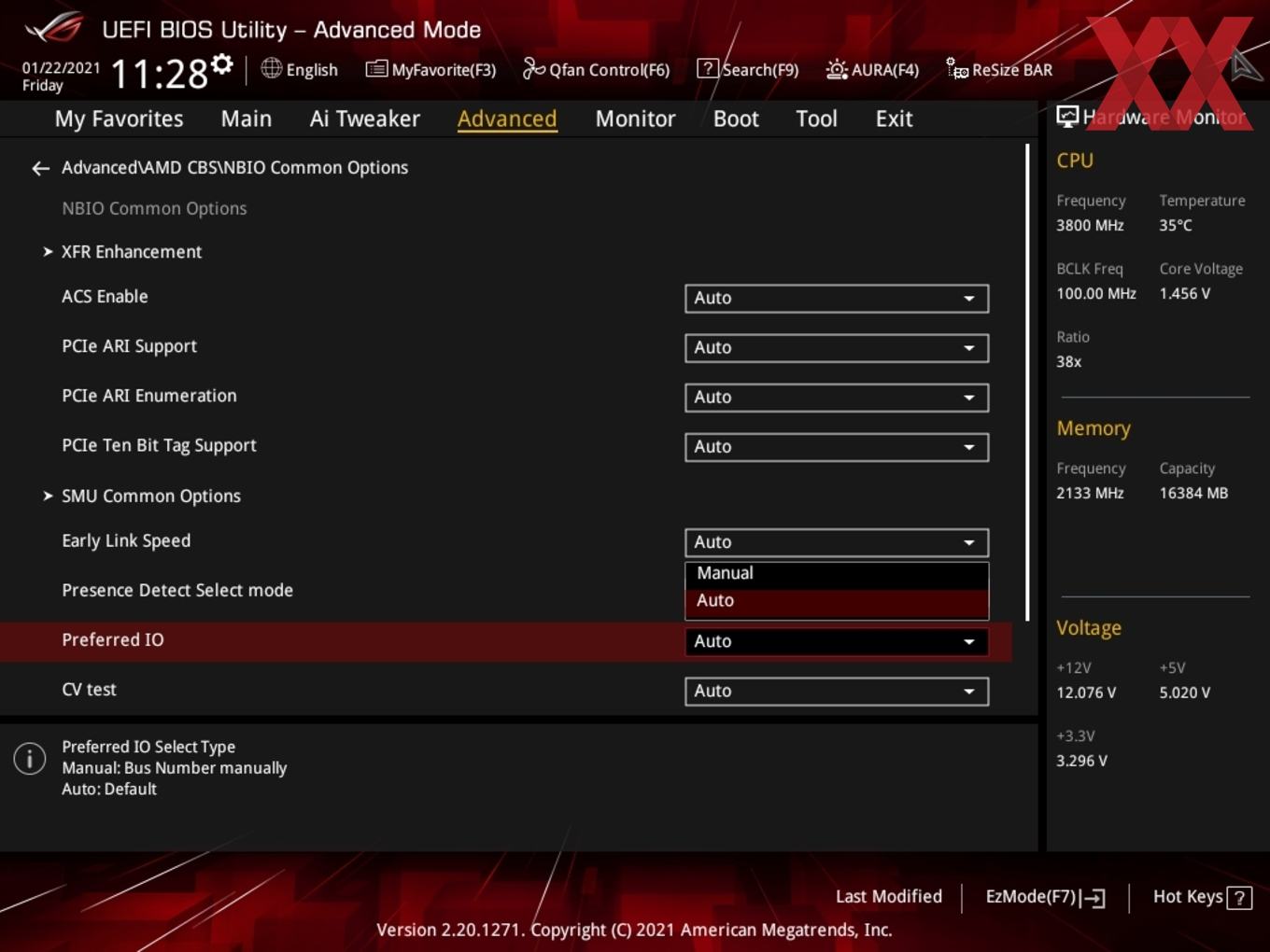This screenshot has height=952, width=1270.
Task: Open the ACS Enable dropdown
Action: pos(837,299)
